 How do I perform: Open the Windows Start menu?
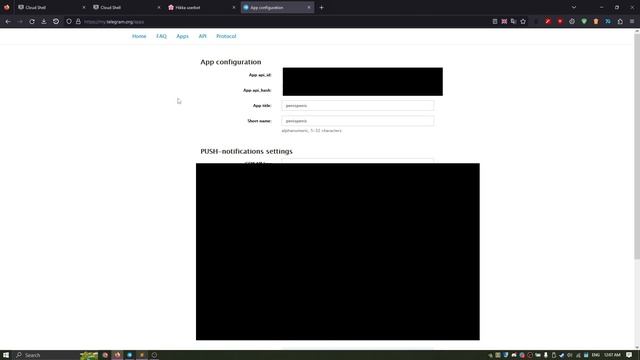coord(6,355)
